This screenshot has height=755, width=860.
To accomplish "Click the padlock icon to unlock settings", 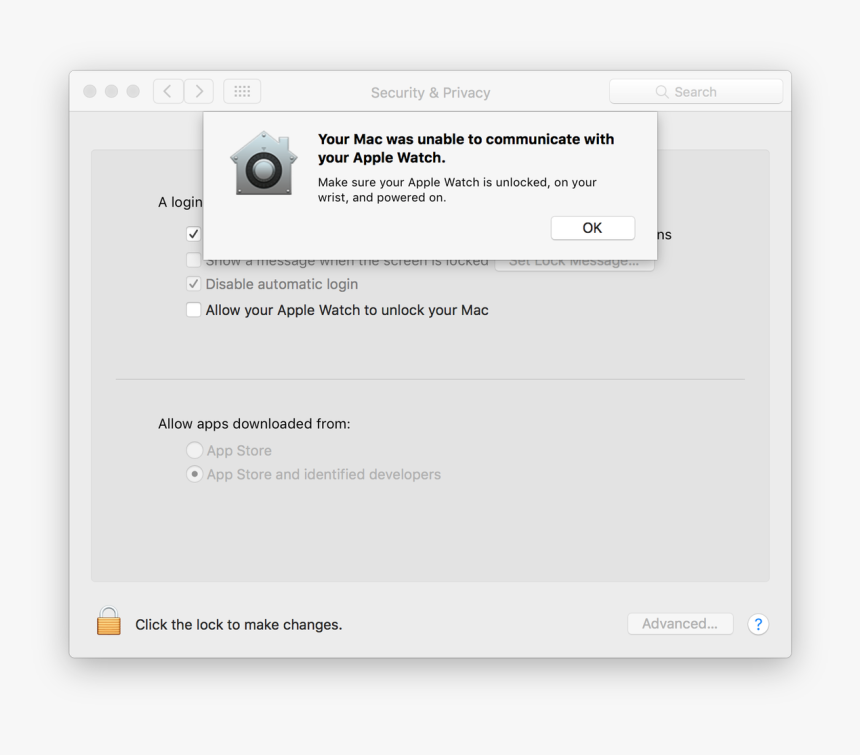I will coord(108,621).
